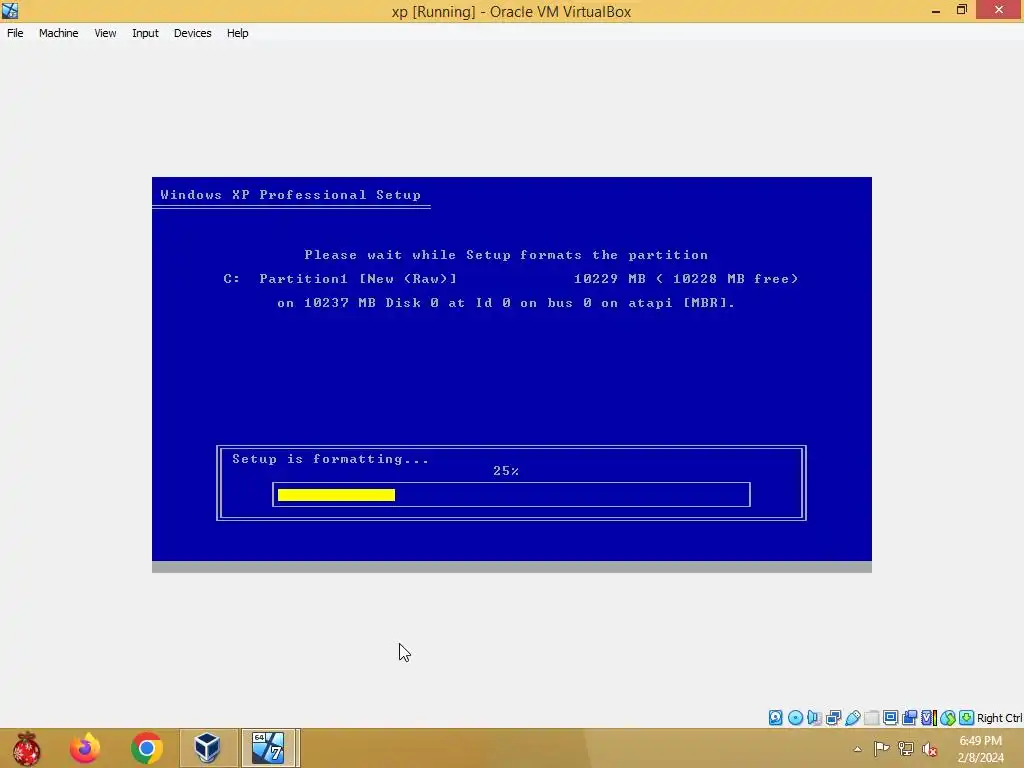Close the VirtualBox window

coord(999,9)
